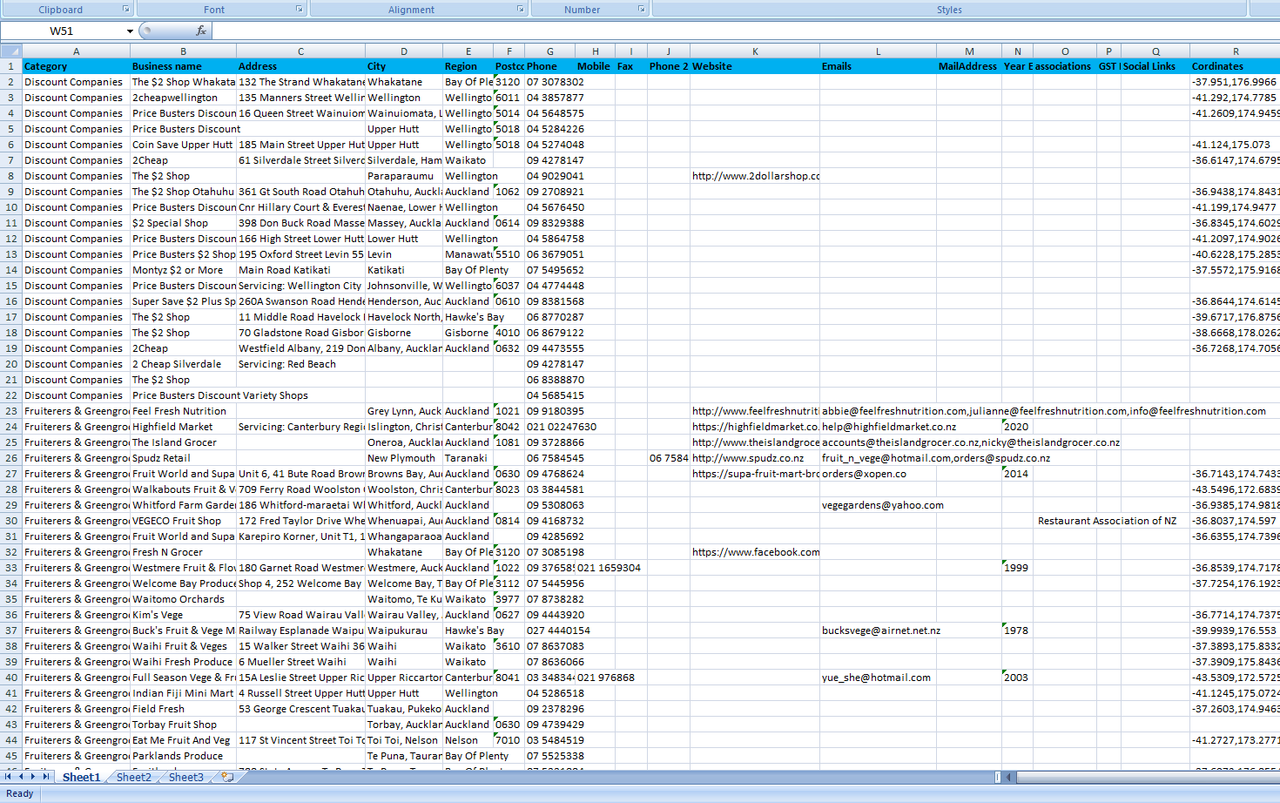The image size is (1280, 803).
Task: Select the yue_she@hotmail.com email cell
Action: (878, 677)
